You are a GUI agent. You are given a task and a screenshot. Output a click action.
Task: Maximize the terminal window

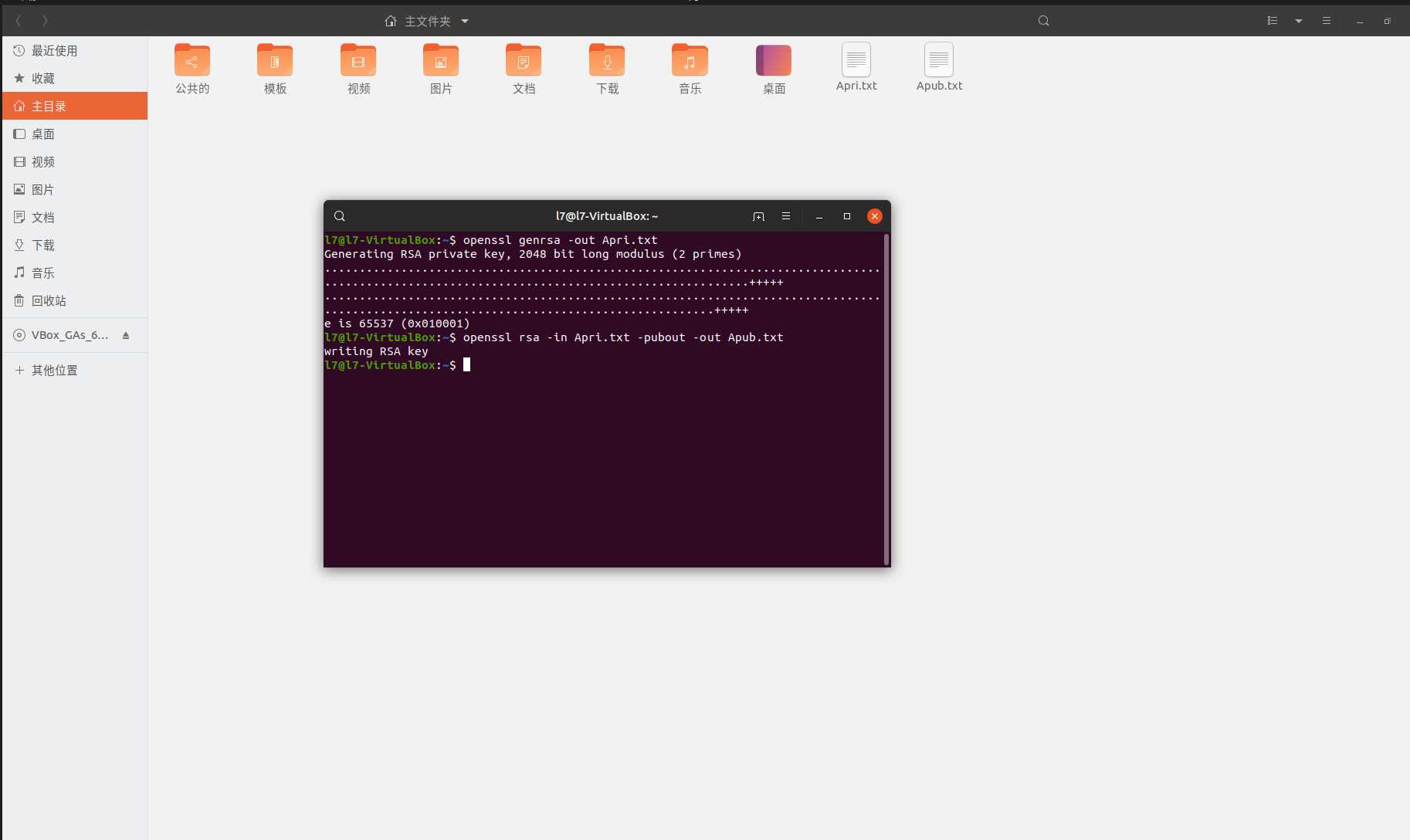(x=847, y=216)
